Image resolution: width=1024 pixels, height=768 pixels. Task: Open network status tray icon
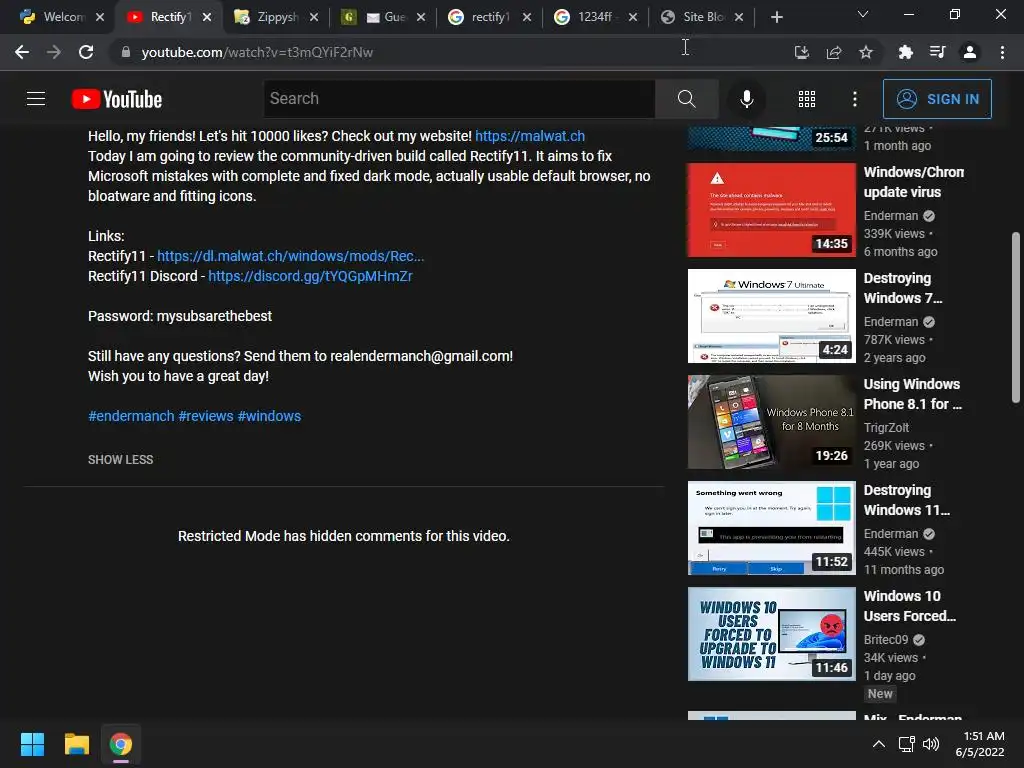[906, 744]
